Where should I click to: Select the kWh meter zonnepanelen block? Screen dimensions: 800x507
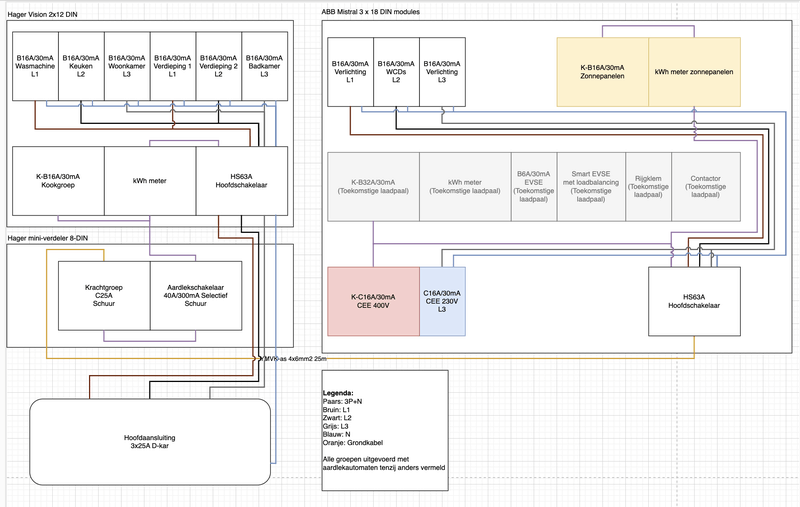pyautogui.click(x=694, y=72)
